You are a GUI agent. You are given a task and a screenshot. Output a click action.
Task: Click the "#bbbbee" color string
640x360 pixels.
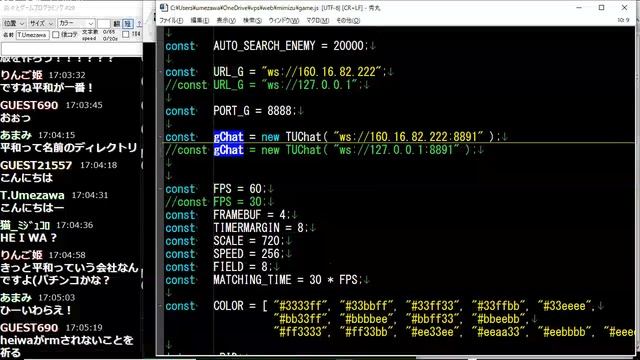367,319
